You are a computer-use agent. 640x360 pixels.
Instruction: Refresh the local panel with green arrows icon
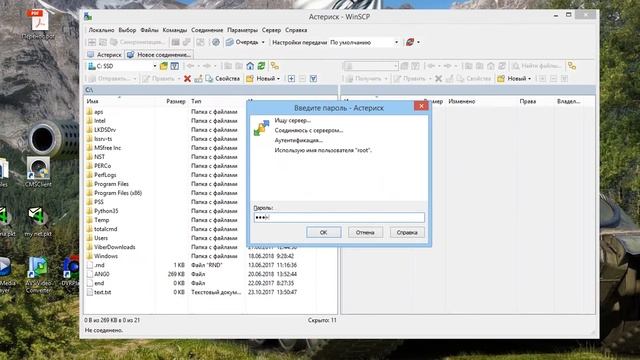tap(261, 66)
